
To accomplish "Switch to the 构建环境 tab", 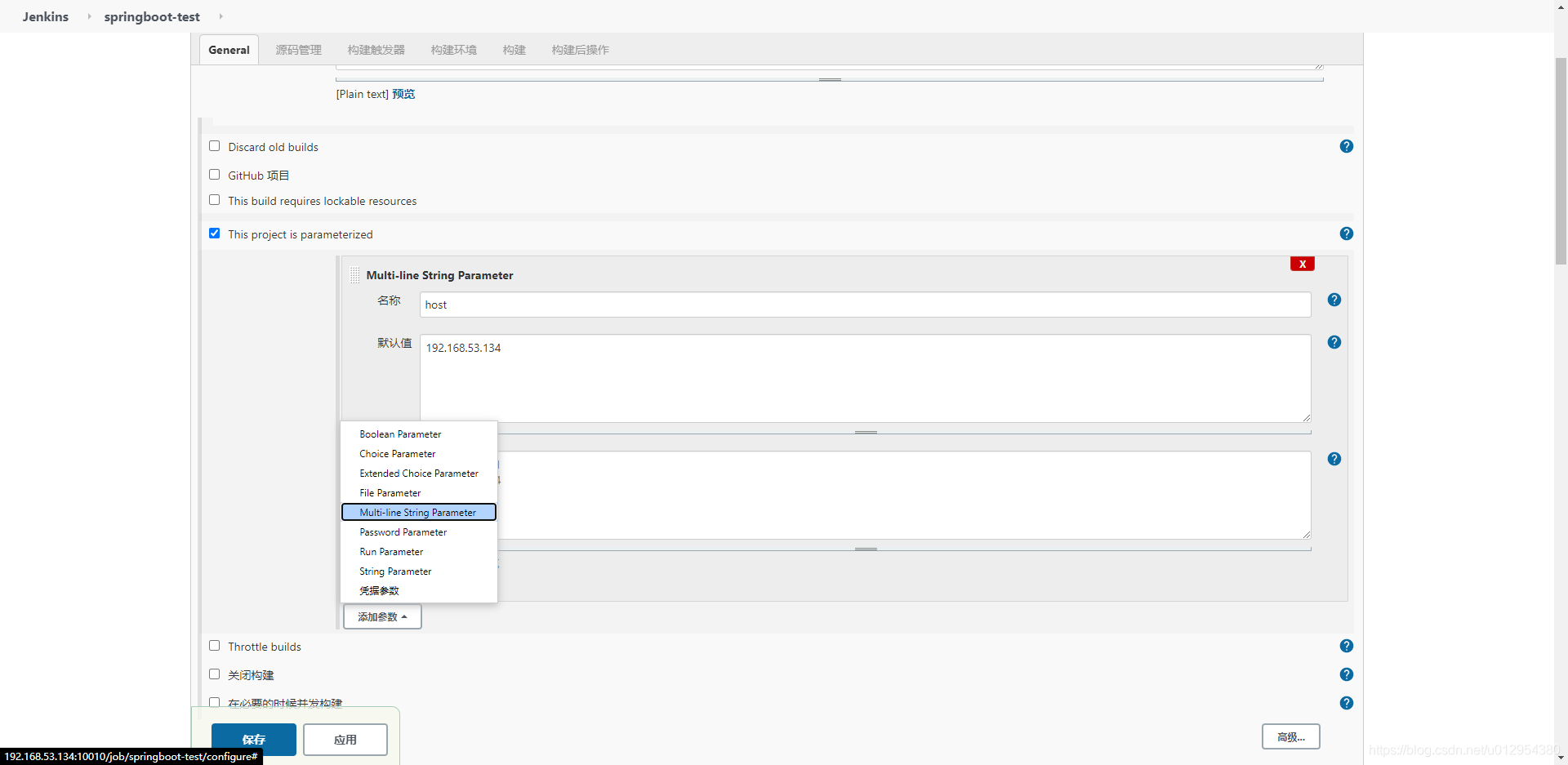I will pos(454,50).
